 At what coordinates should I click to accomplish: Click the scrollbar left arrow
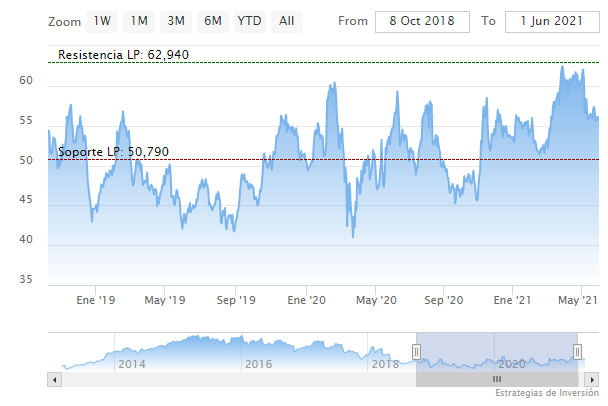53,380
